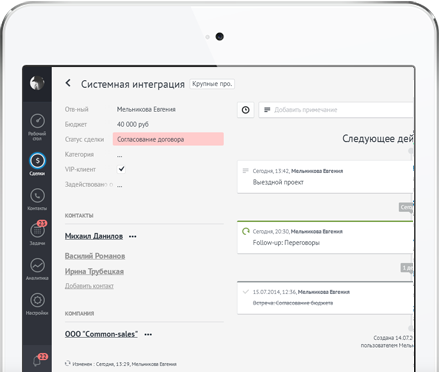This screenshot has height=372, width=439.
Task: Open Аналитика chart icon
Action: click(37, 265)
